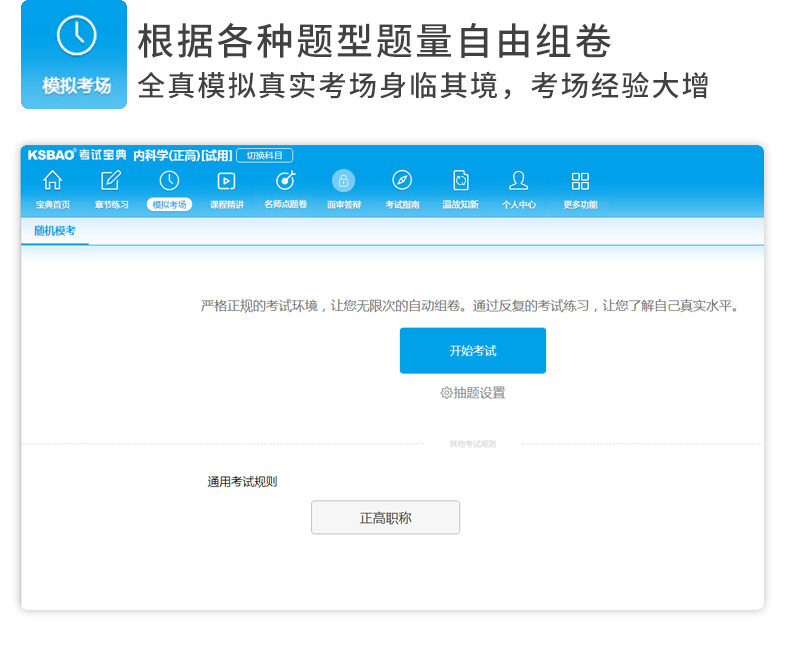Viewport: 790px width, 668px height.
Task: Open 章节练习 pencil icon
Action: click(111, 180)
